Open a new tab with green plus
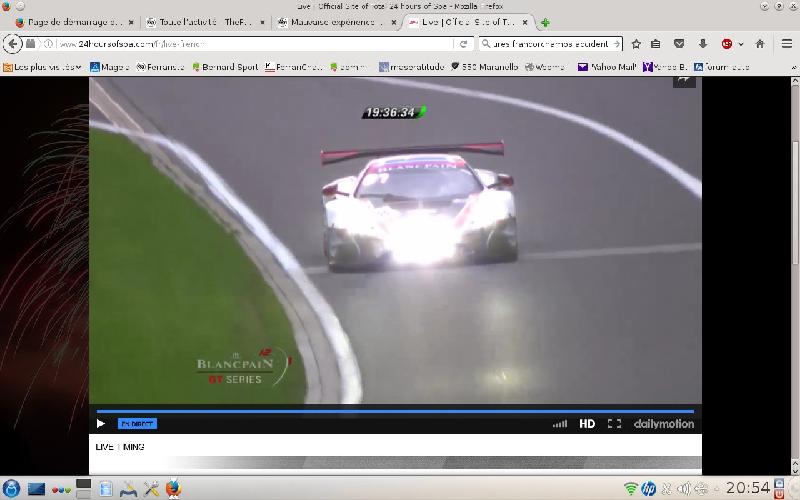The width and height of the screenshot is (800, 500). pyautogui.click(x=545, y=22)
